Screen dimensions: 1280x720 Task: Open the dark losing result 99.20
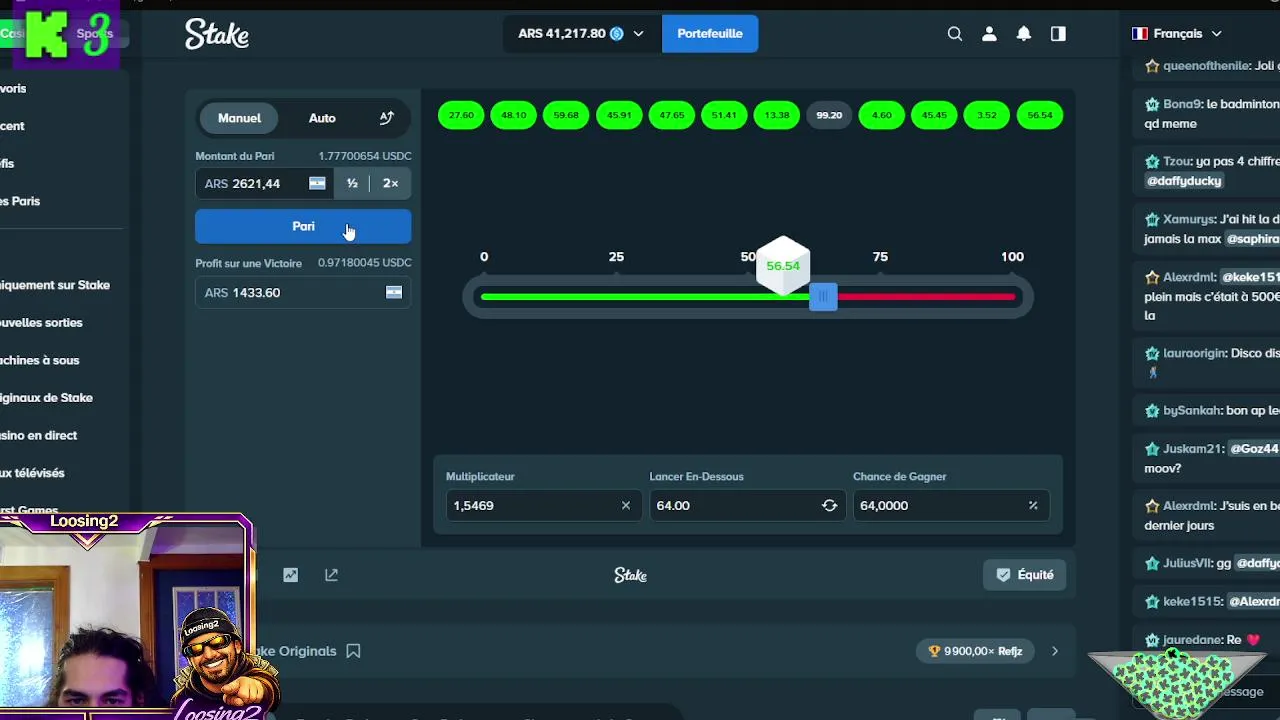pyautogui.click(x=829, y=115)
